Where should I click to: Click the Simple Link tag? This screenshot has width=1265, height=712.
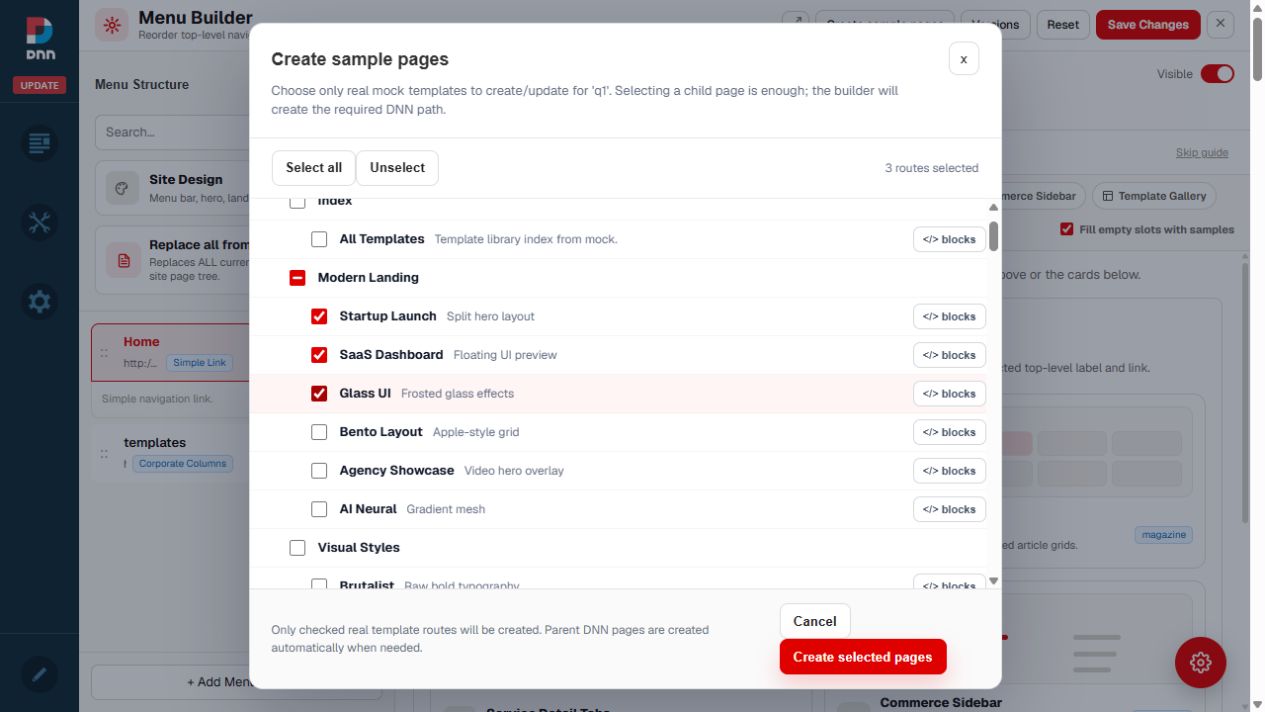(x=200, y=363)
